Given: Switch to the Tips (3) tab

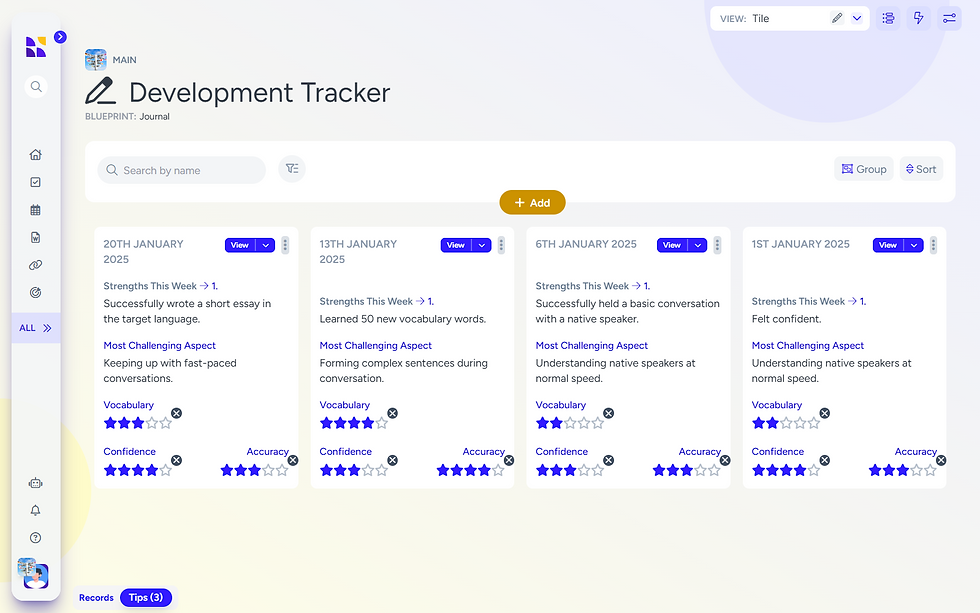Looking at the screenshot, I should coord(146,597).
